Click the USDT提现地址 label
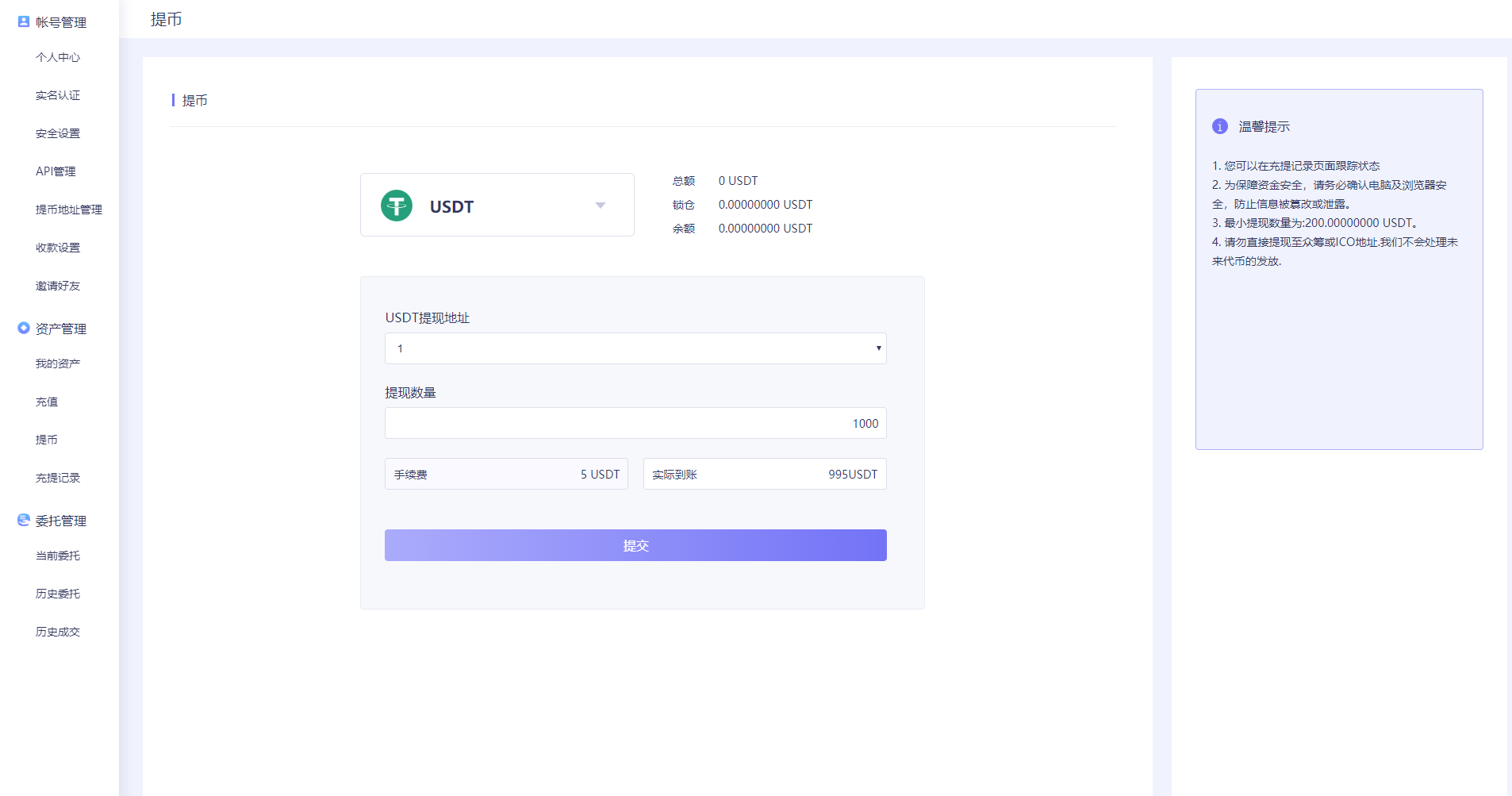The image size is (1512, 796). point(428,317)
